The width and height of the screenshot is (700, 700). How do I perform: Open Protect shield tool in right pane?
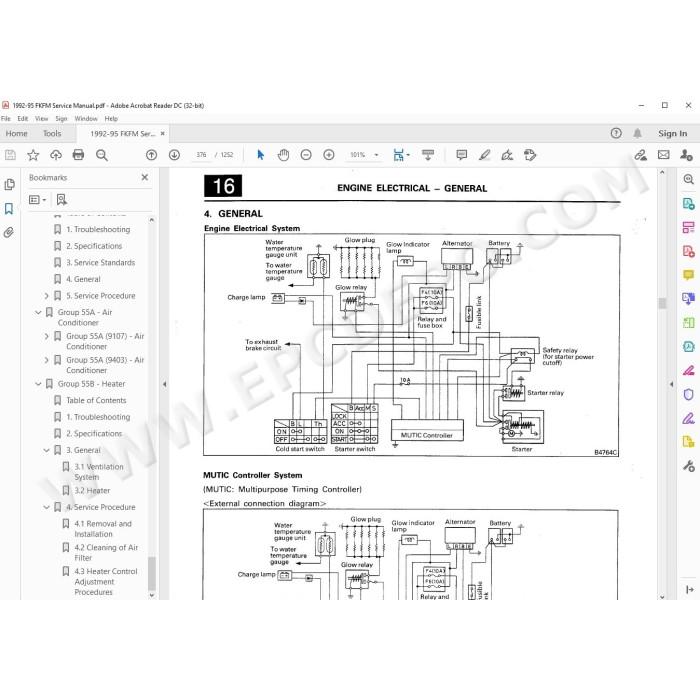(x=688, y=394)
